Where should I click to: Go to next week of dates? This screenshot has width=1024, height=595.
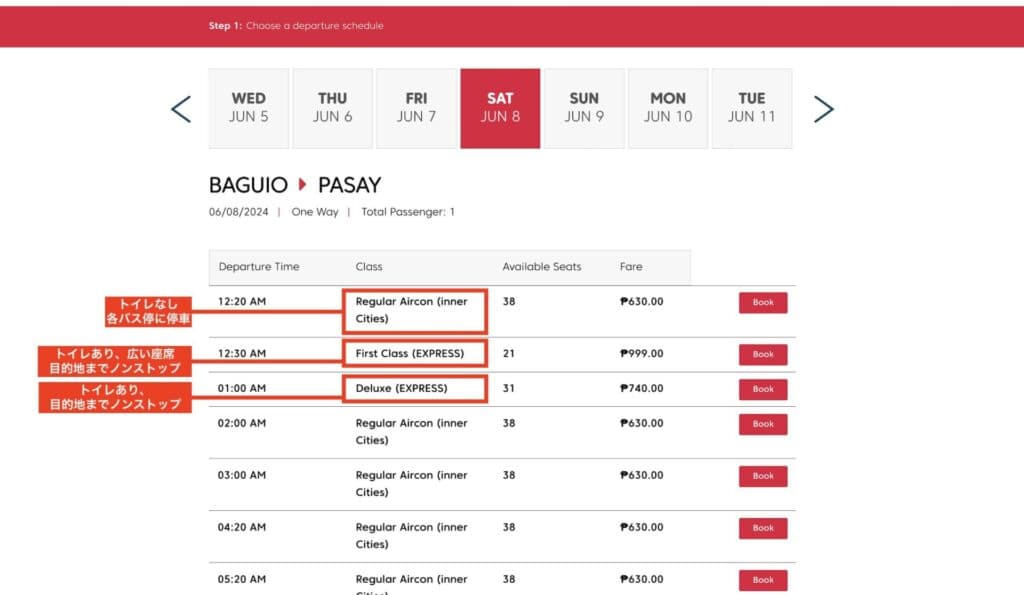824,109
